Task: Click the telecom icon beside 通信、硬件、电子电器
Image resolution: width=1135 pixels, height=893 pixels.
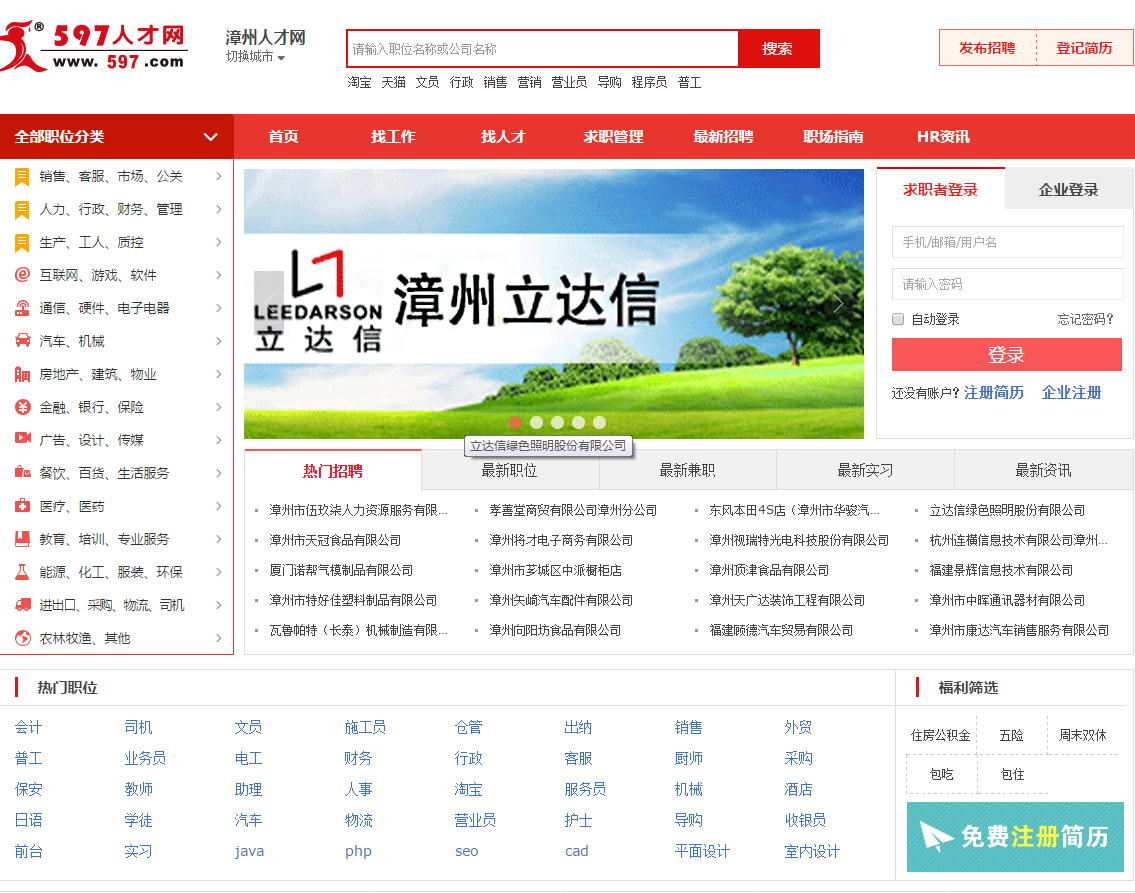Action: (22, 308)
